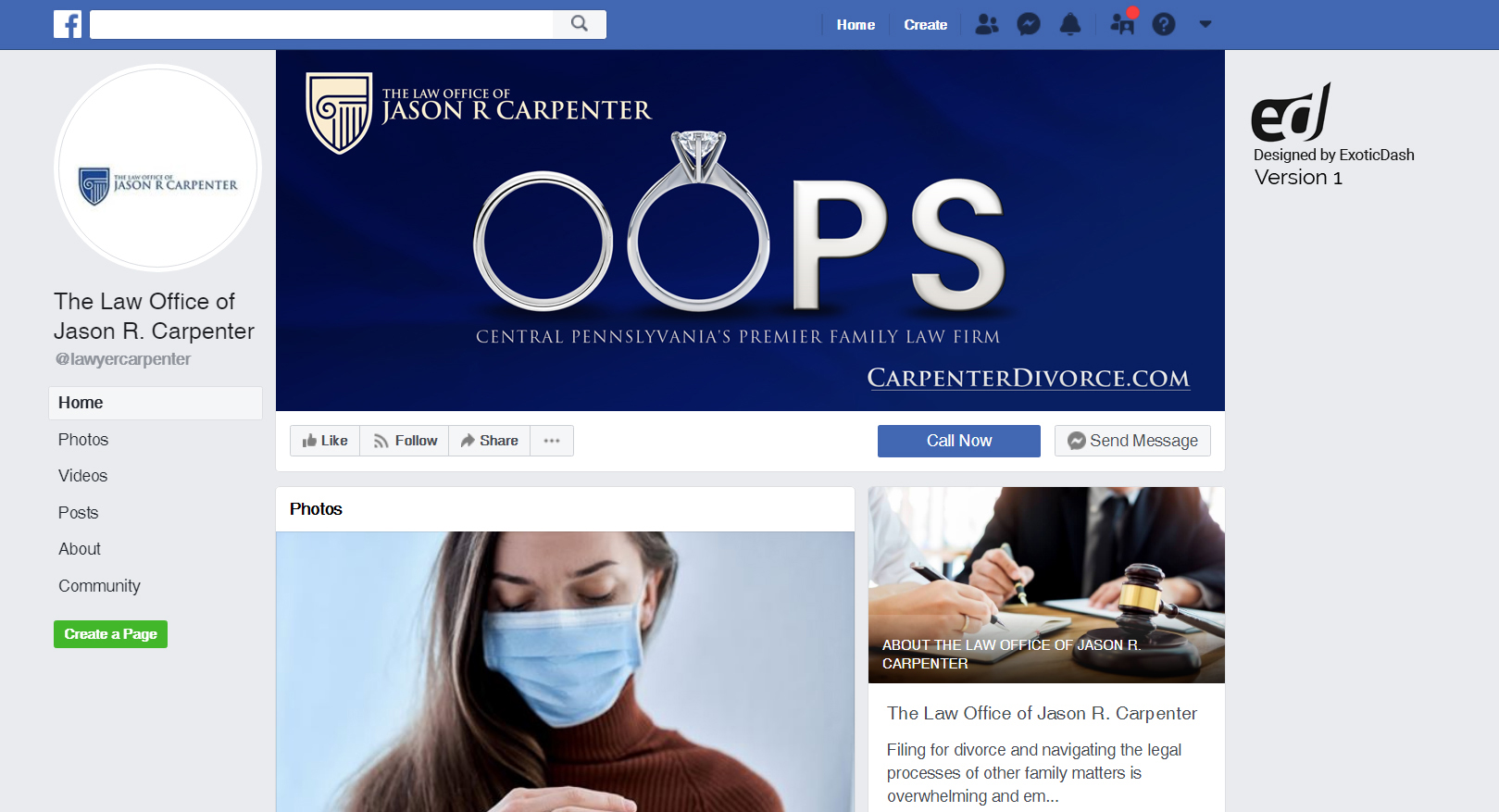Expand the account dropdown arrow
The image size is (1499, 812).
(1205, 24)
